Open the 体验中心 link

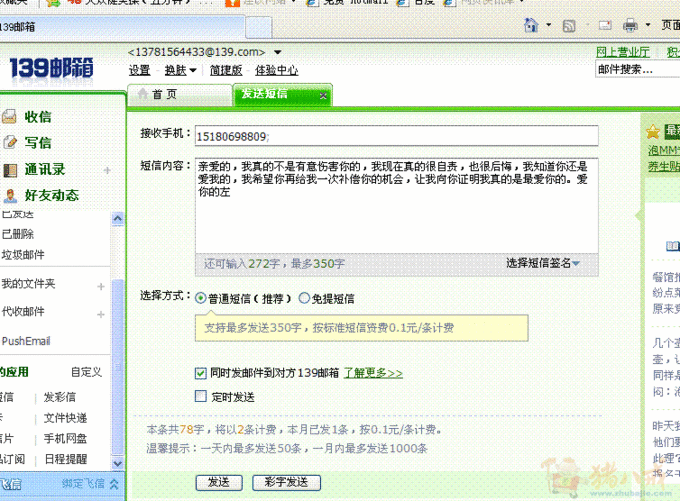pyautogui.click(x=276, y=70)
